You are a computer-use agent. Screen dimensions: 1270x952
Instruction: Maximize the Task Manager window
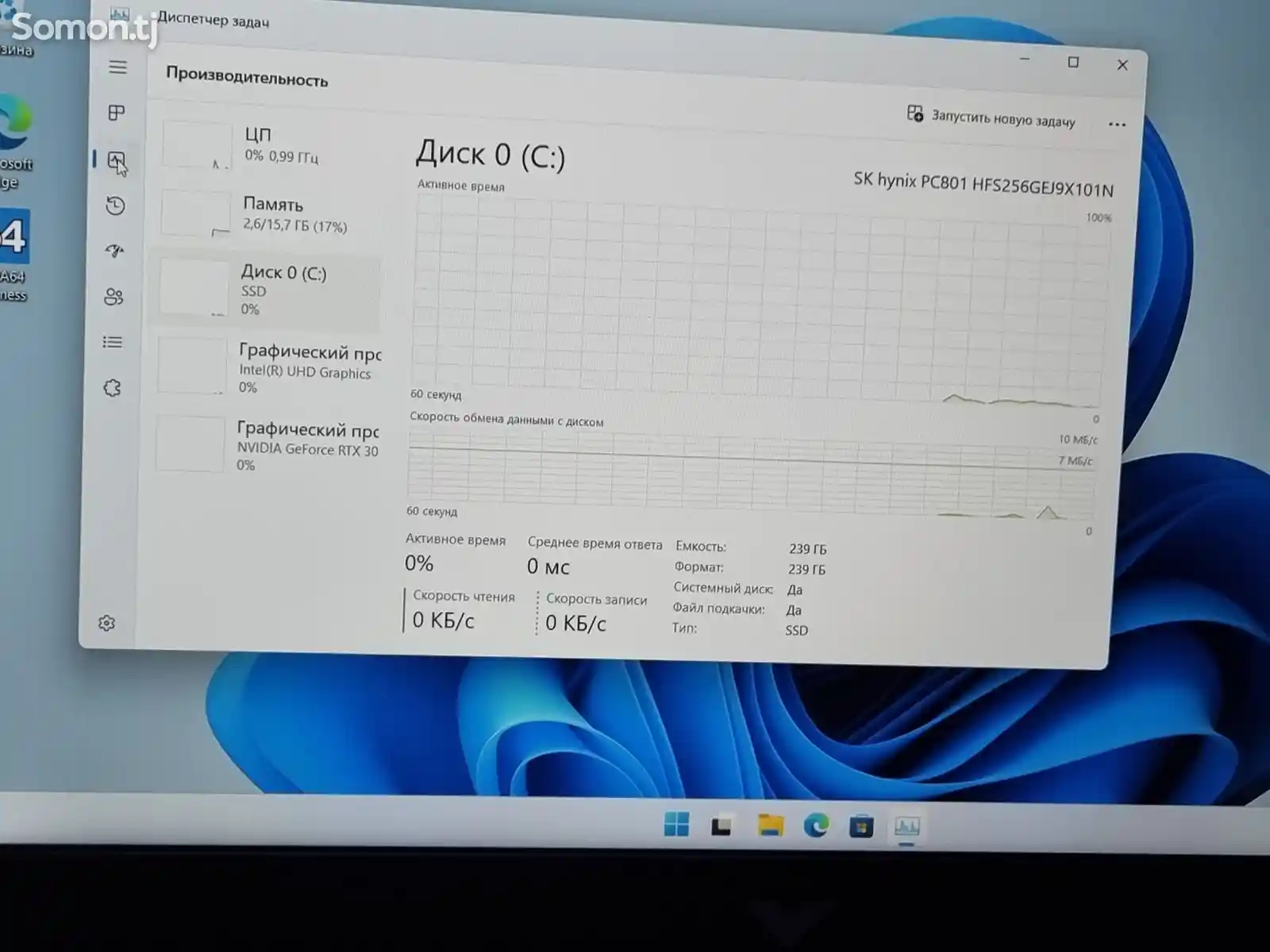pos(1073,62)
